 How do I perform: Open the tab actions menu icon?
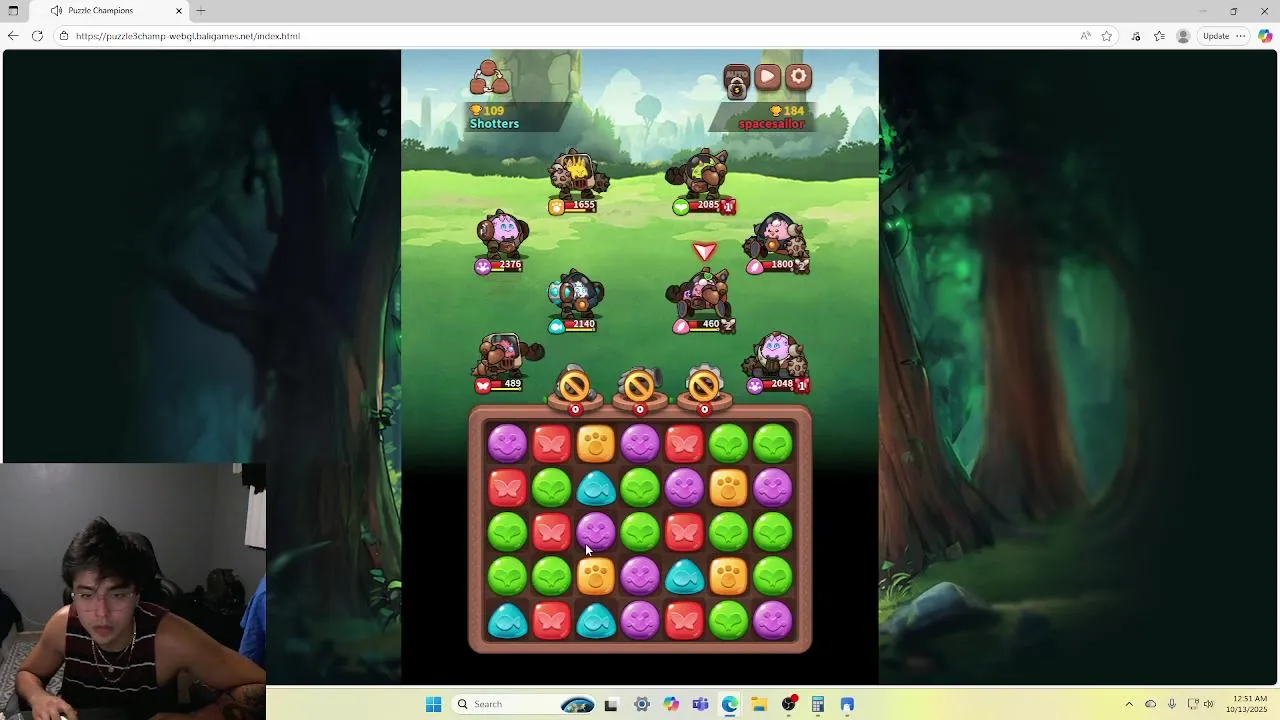tap(13, 11)
